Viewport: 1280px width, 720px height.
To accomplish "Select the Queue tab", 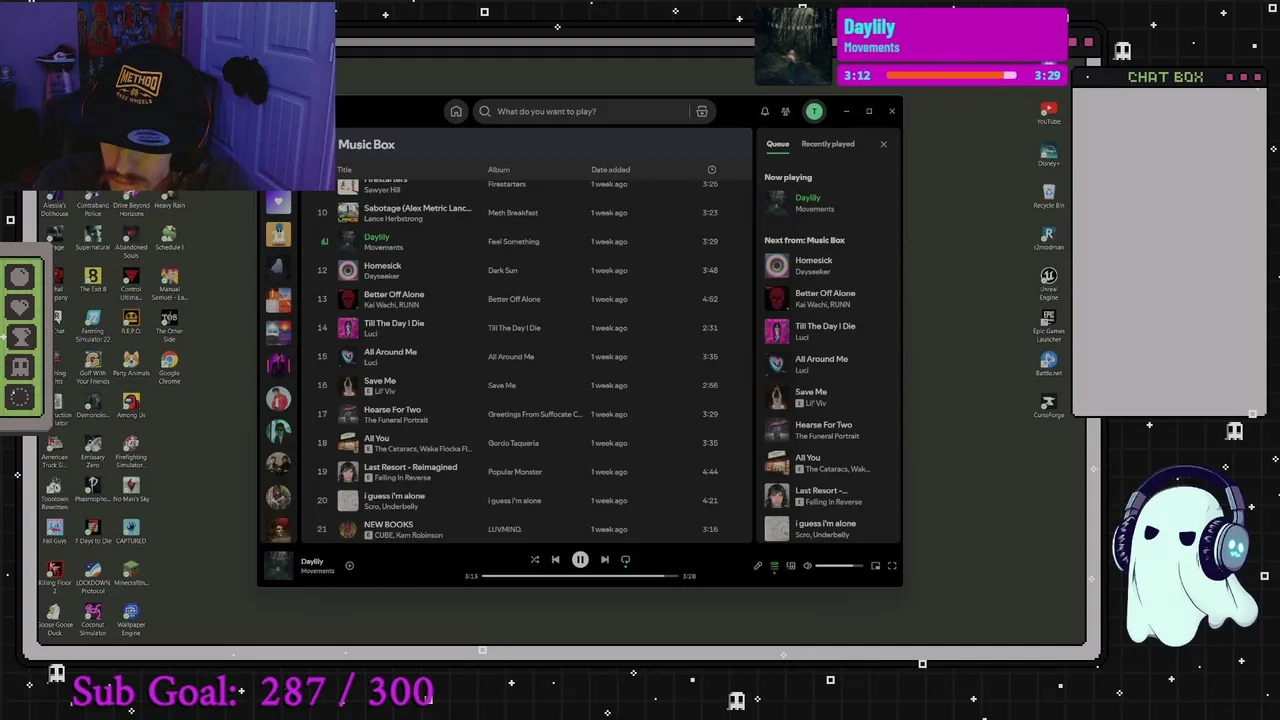I will point(777,144).
